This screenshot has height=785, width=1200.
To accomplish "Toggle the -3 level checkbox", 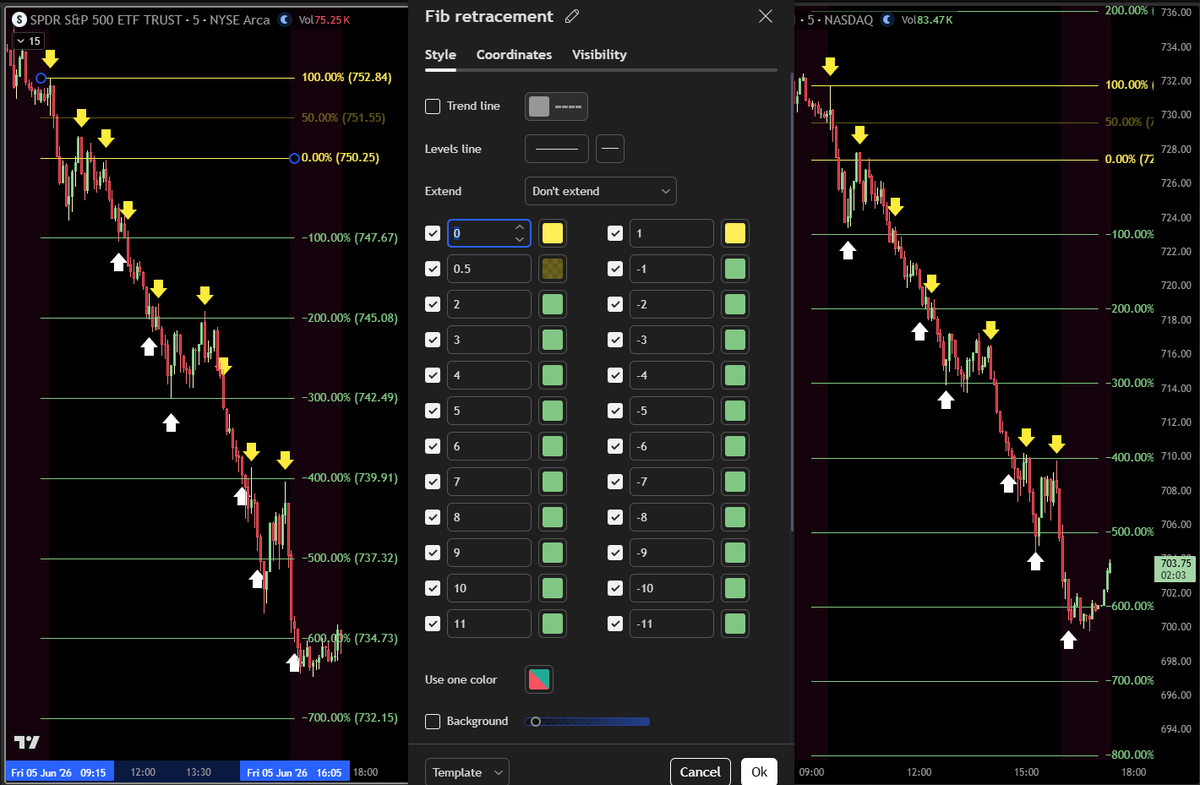I will click(x=615, y=340).
